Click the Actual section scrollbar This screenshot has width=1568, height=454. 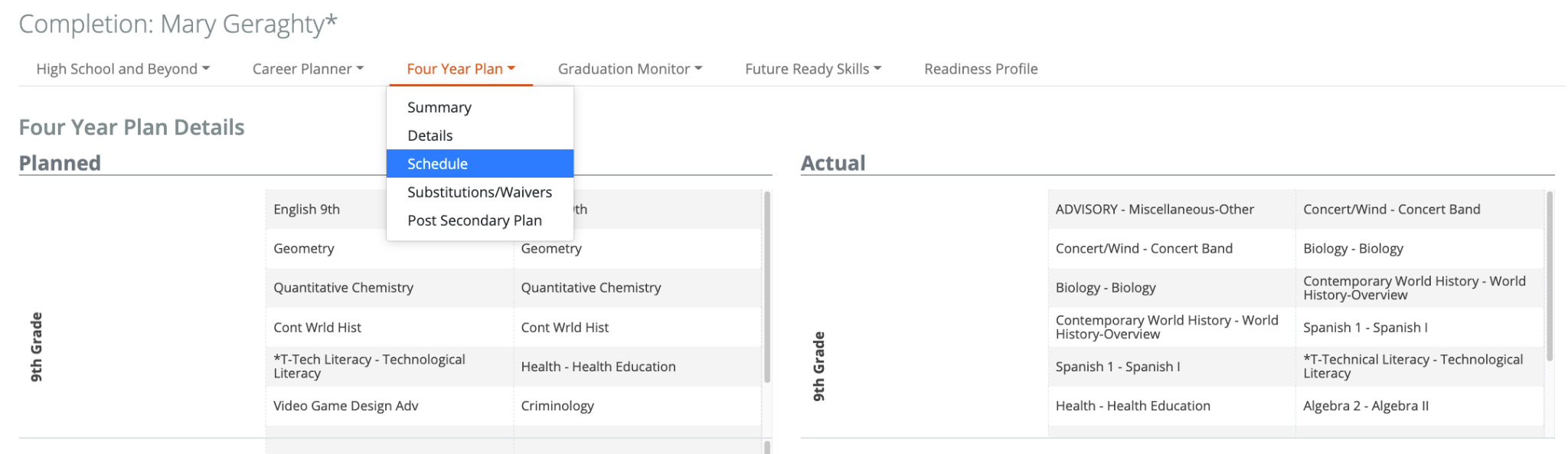point(1549,276)
